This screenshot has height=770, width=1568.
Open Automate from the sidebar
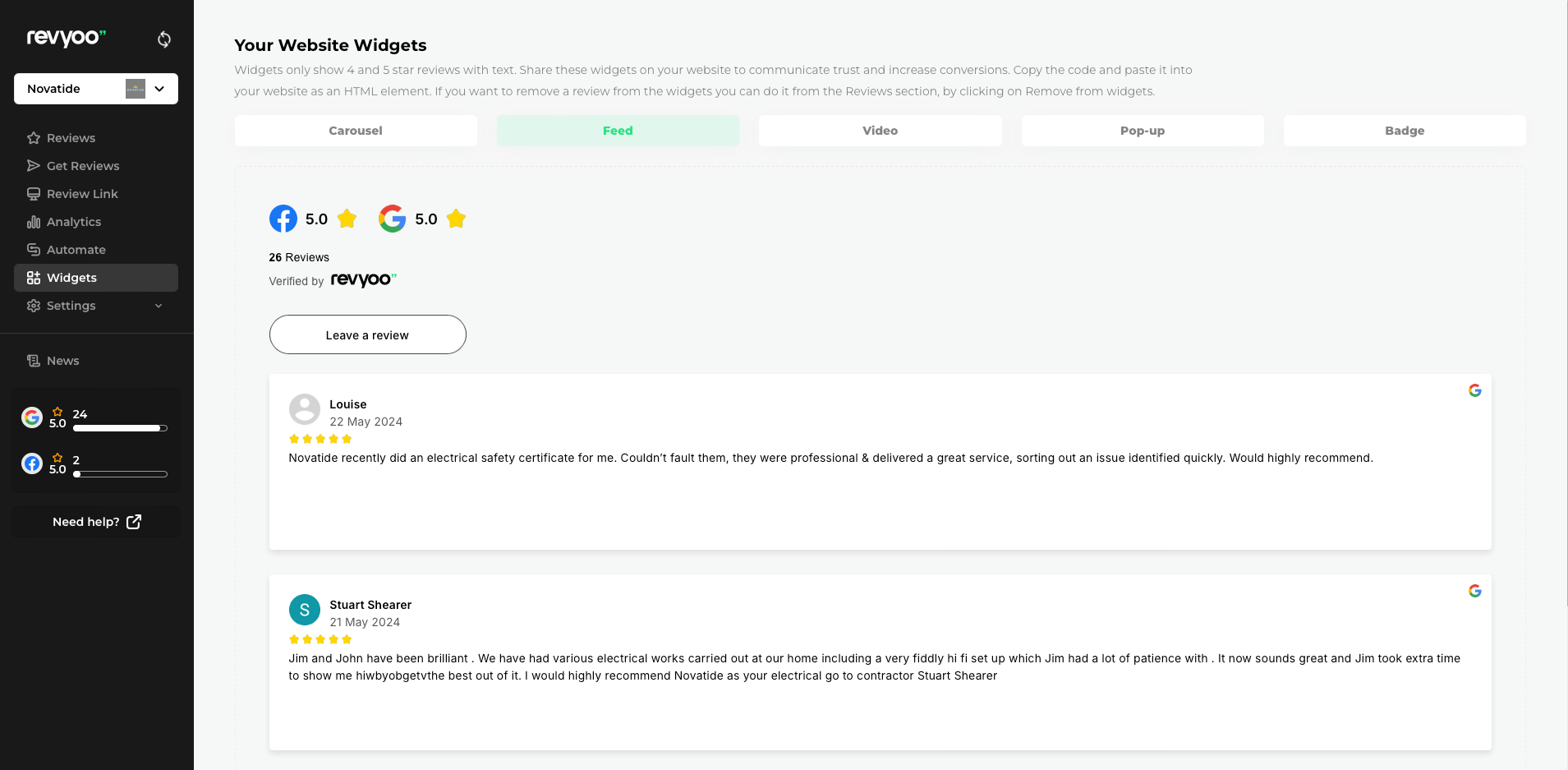[96, 250]
